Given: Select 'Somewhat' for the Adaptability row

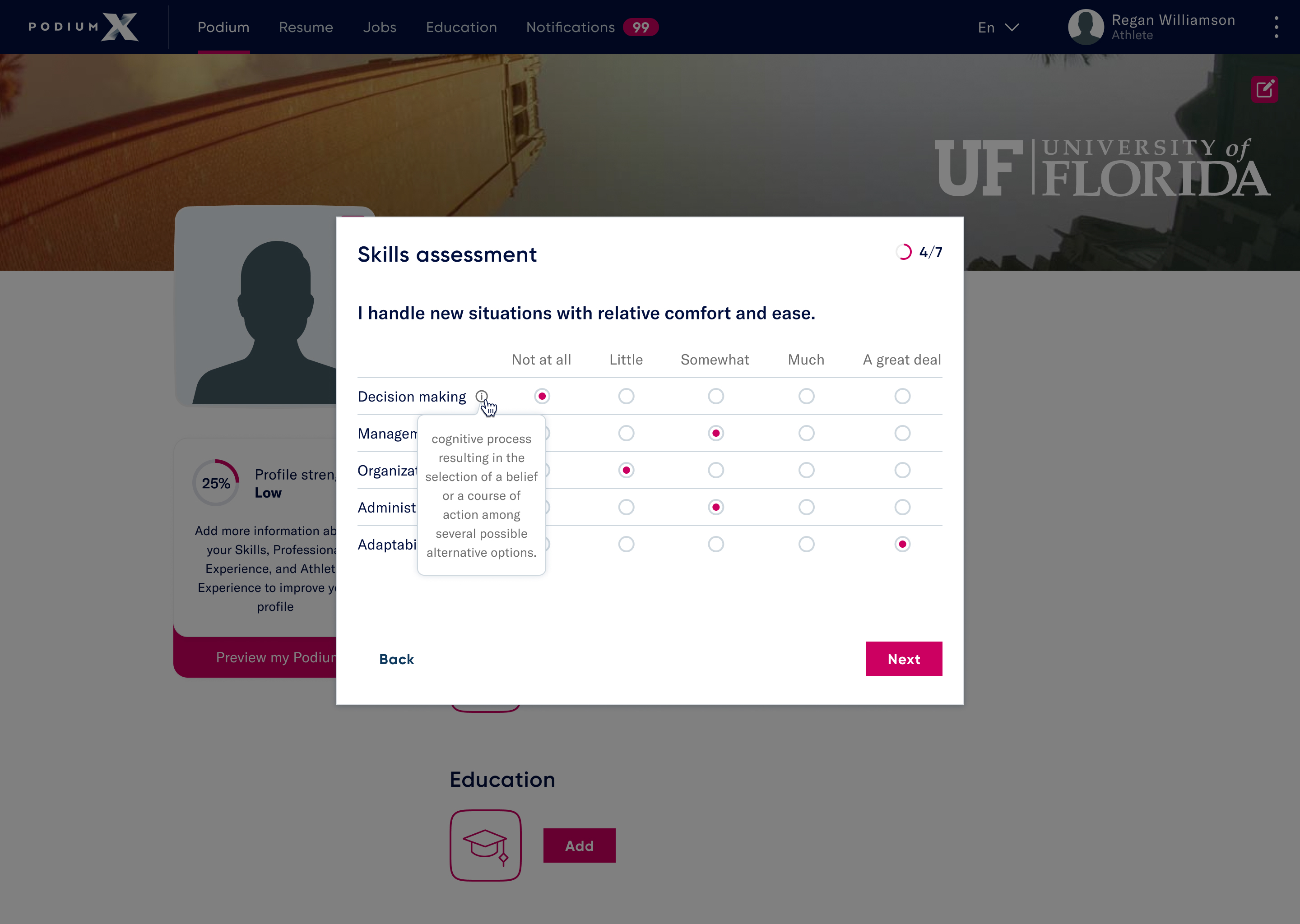Looking at the screenshot, I should tap(715, 545).
